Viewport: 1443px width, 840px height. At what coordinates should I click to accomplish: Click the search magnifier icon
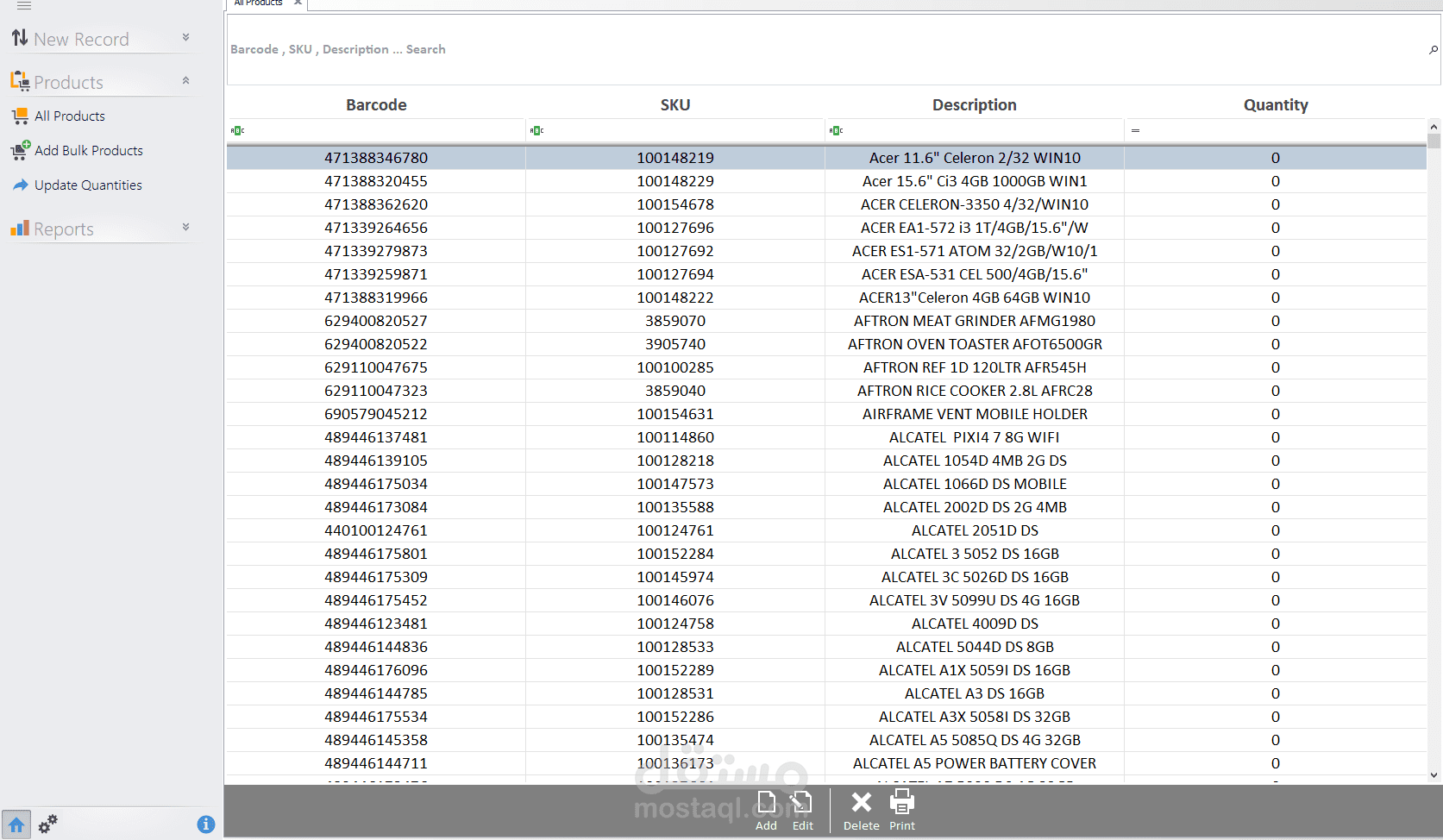click(1434, 49)
